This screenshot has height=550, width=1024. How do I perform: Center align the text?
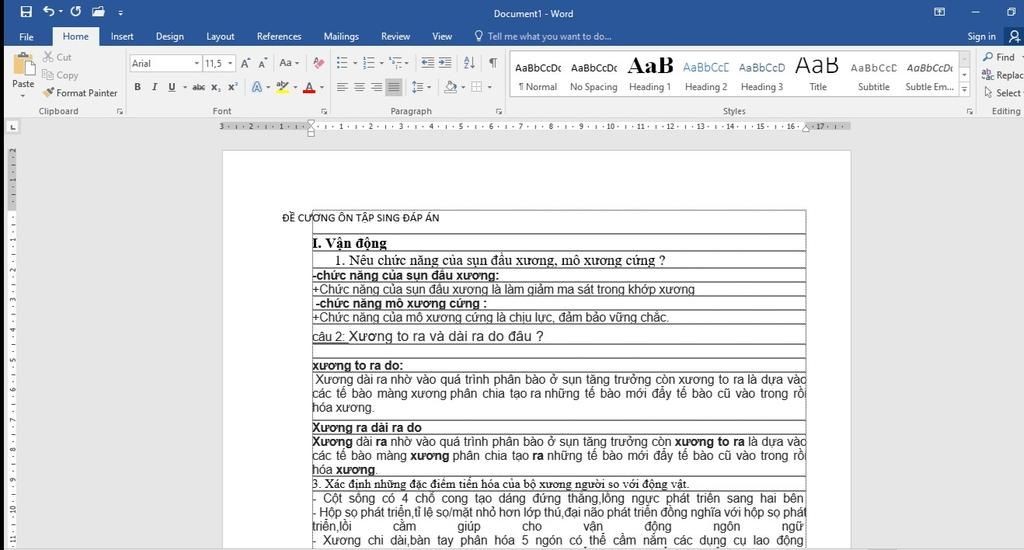click(359, 87)
